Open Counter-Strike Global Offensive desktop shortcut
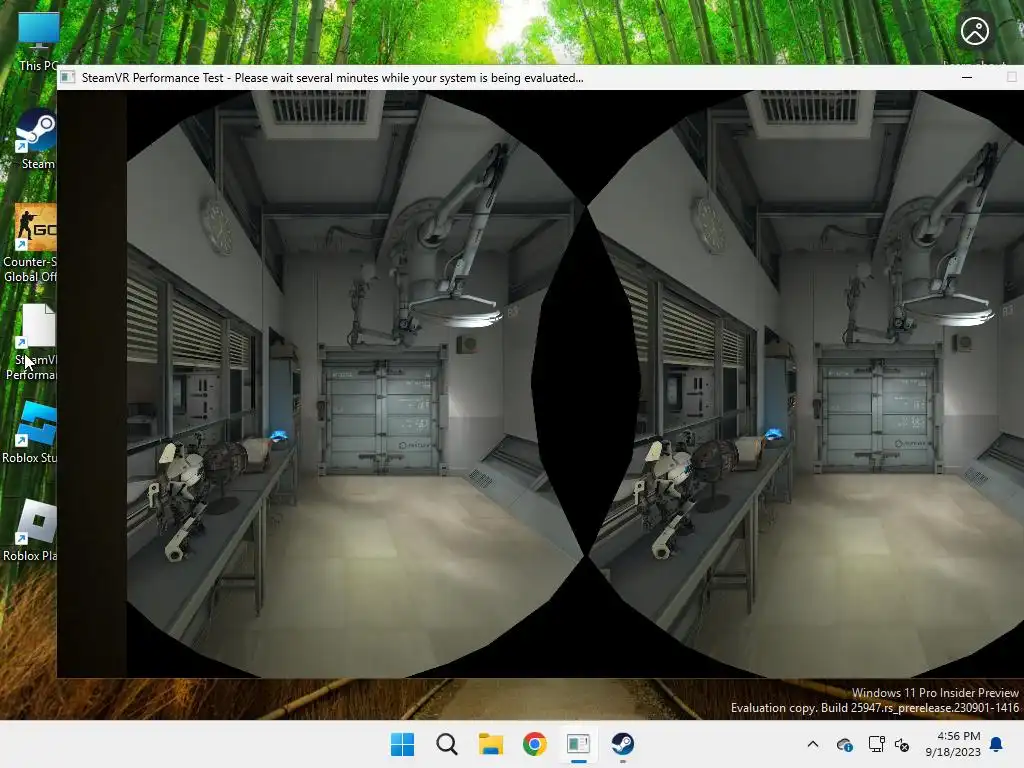 (x=31, y=244)
